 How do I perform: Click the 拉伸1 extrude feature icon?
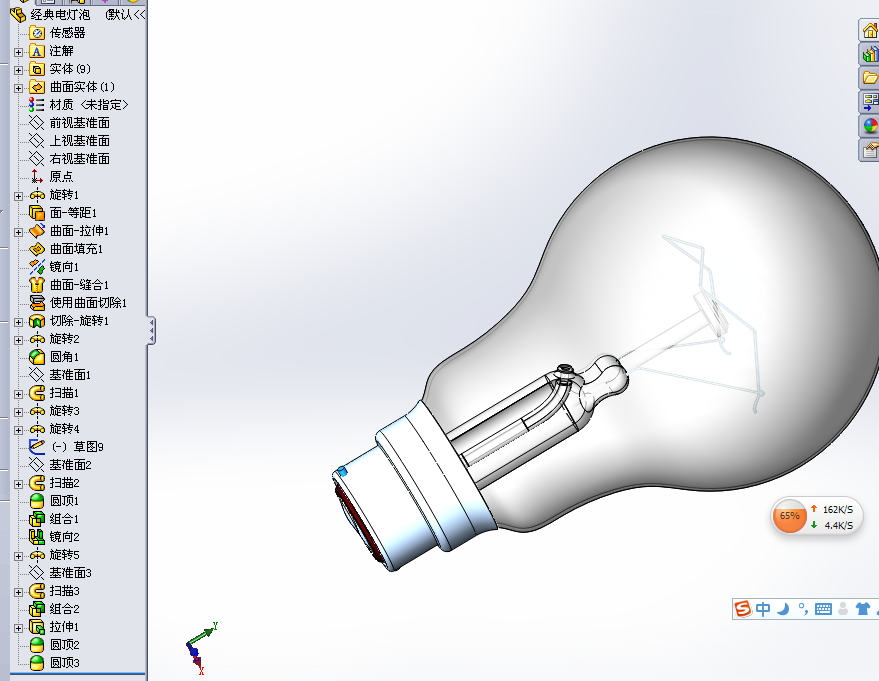[37, 627]
